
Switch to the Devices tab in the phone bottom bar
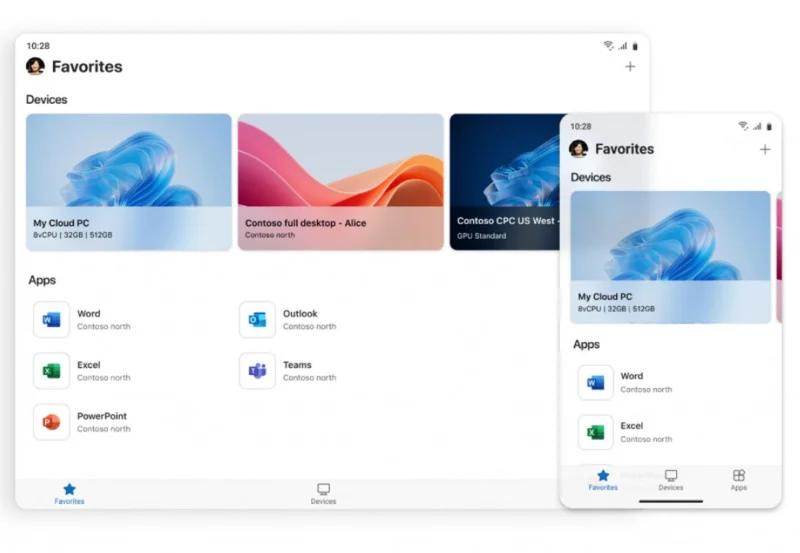671,480
